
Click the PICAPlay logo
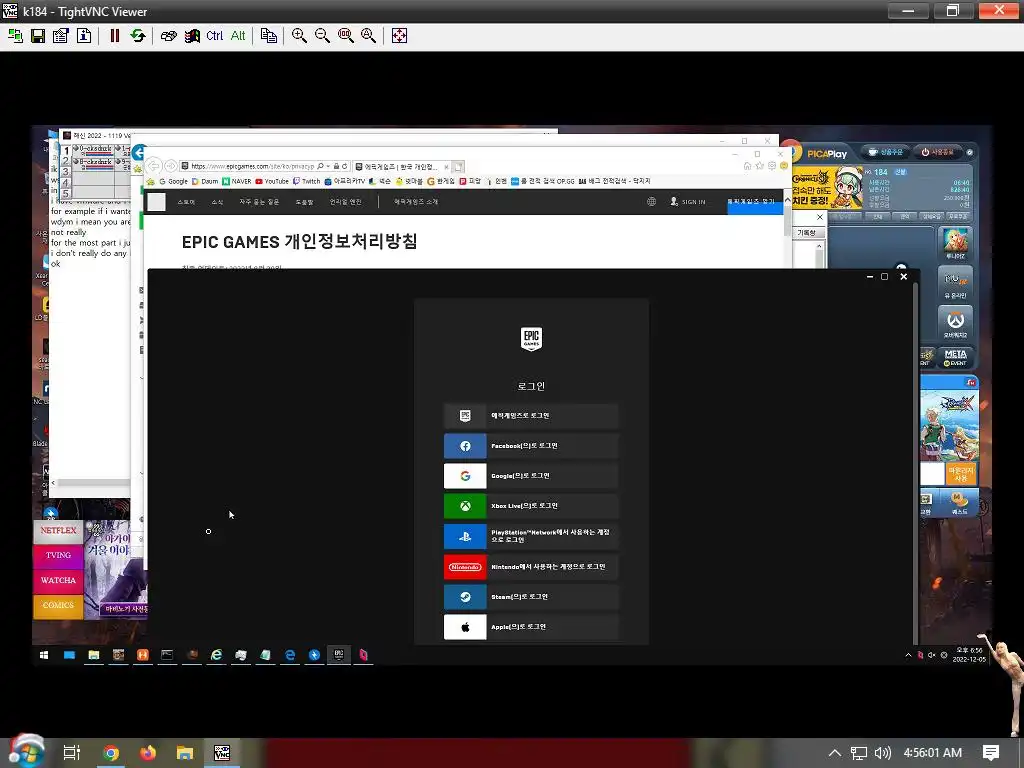826,154
